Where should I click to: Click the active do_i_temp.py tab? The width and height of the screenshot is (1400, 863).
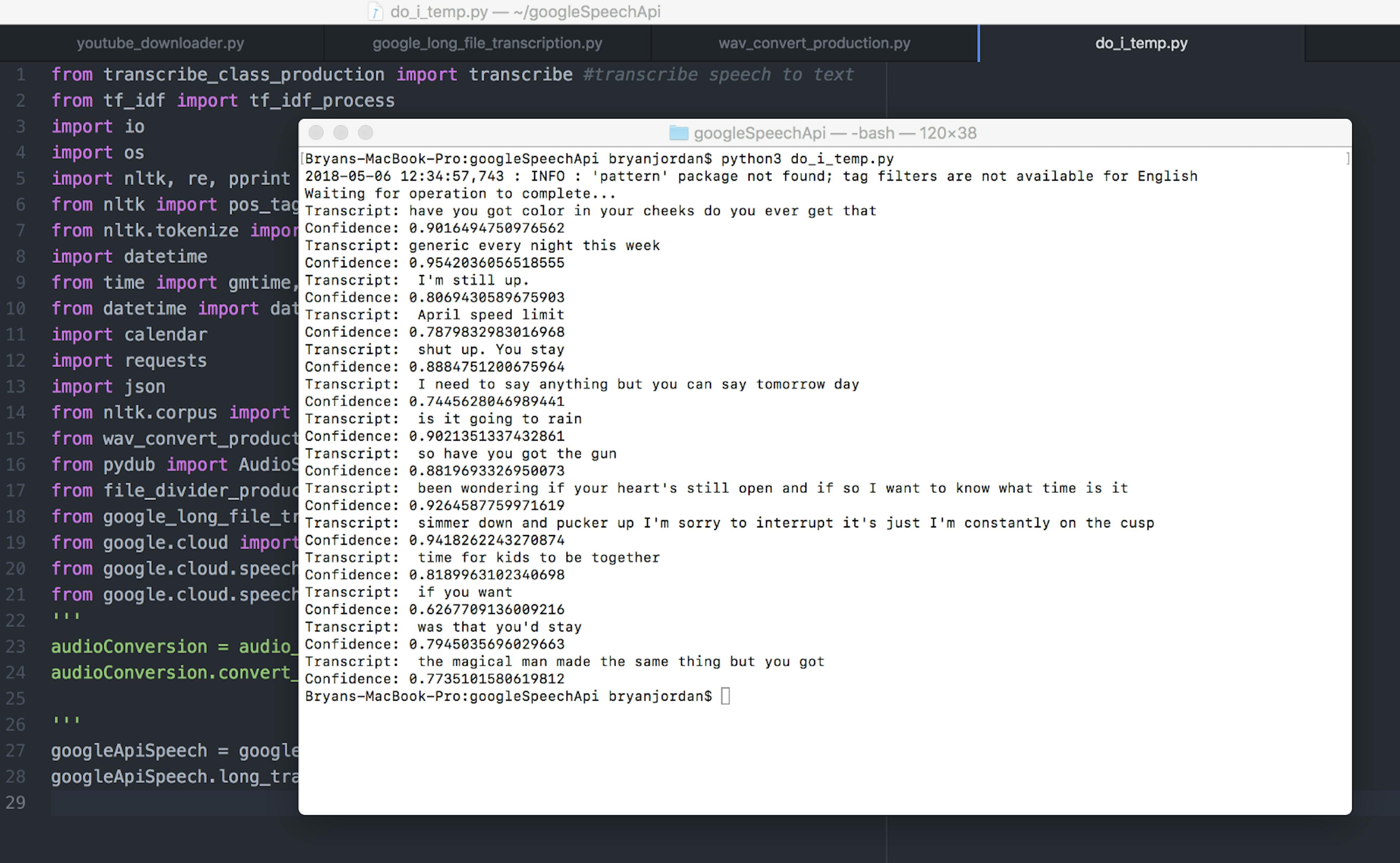(x=1141, y=43)
